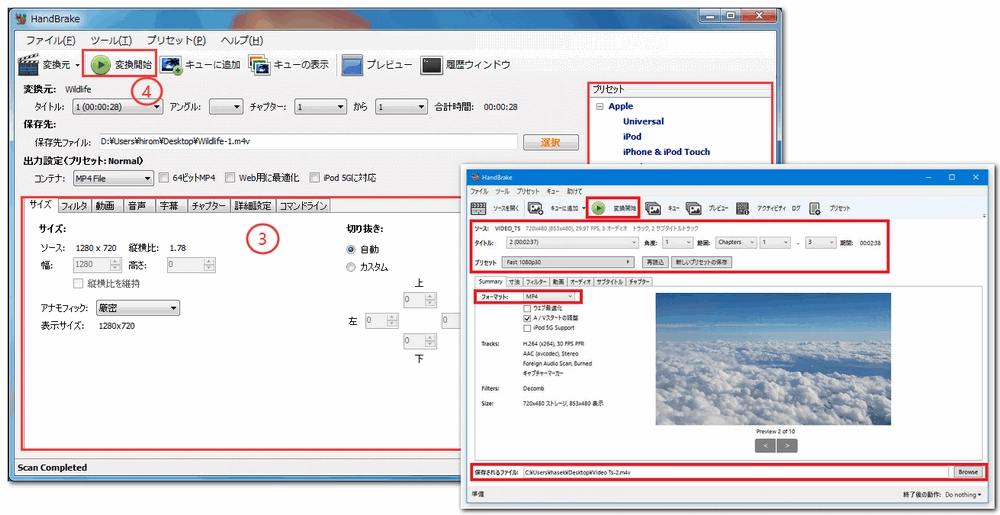The image size is (1000, 515).
Task: Click キューに追加 picture icon in front window
Action: pos(536,208)
